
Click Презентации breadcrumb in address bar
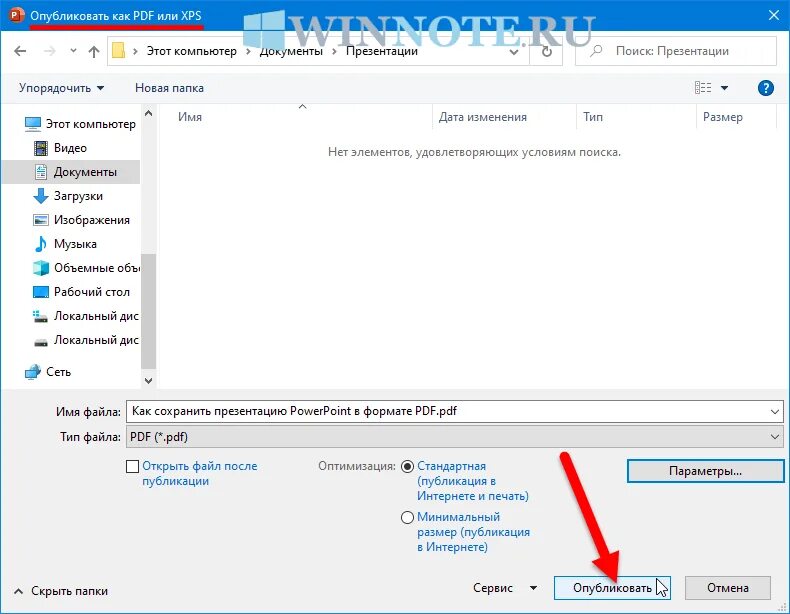[x=382, y=51]
